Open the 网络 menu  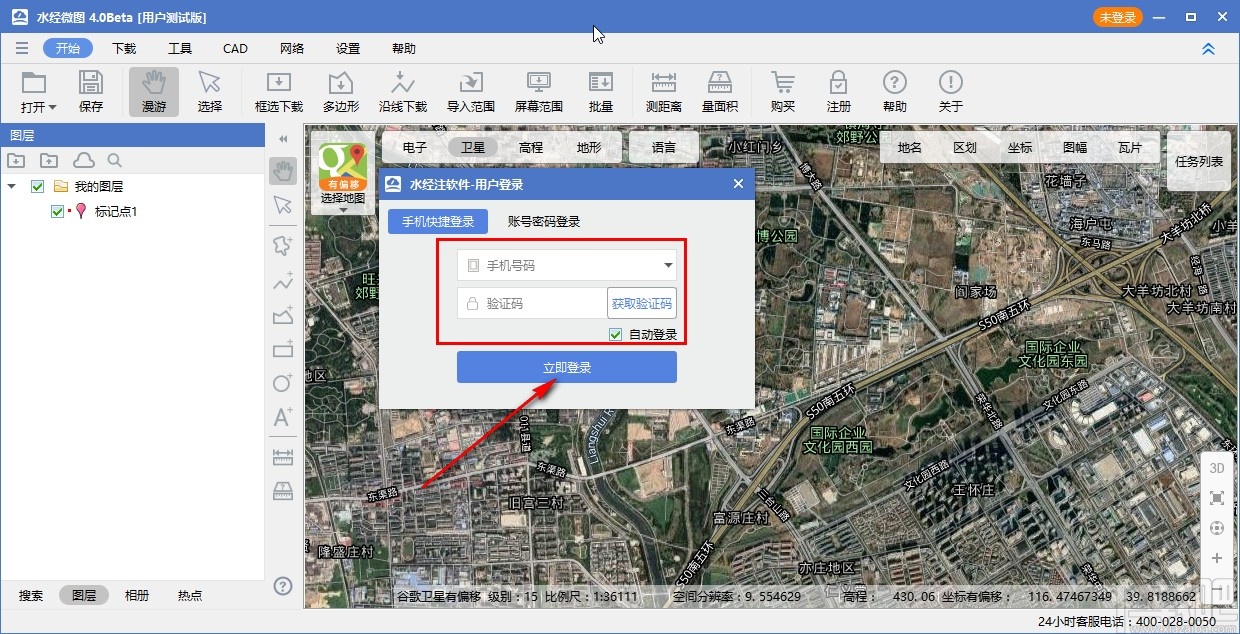[x=291, y=47]
